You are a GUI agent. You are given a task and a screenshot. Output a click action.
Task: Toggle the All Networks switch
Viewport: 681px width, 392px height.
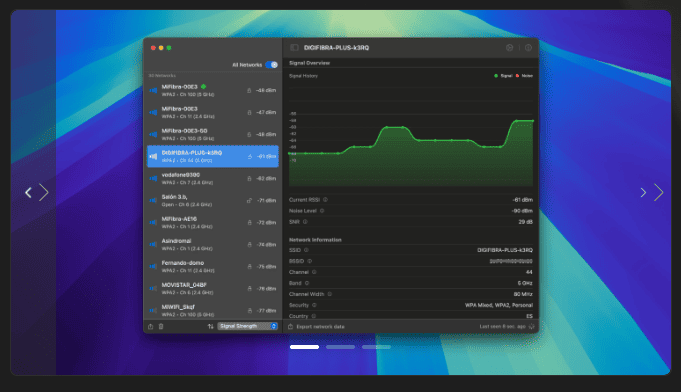271,65
